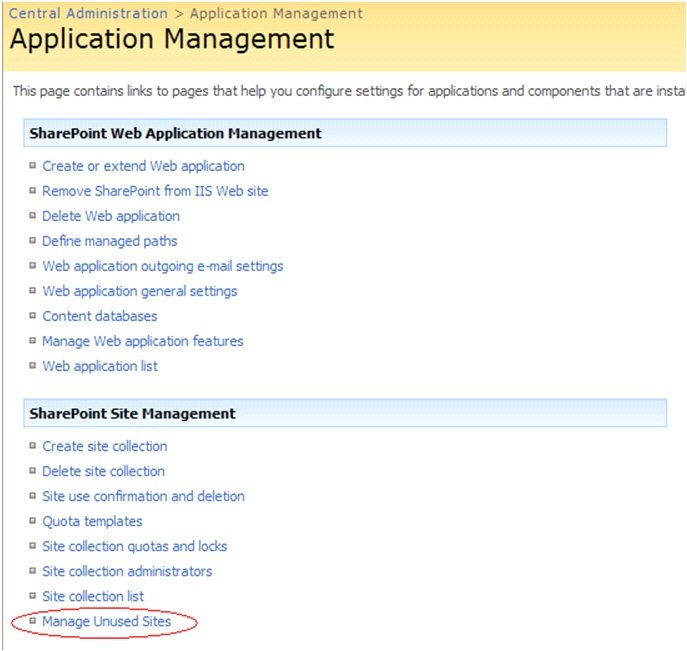This screenshot has height=651, width=687.
Task: Click bullet icon beside Quota templates
Action: (32, 520)
